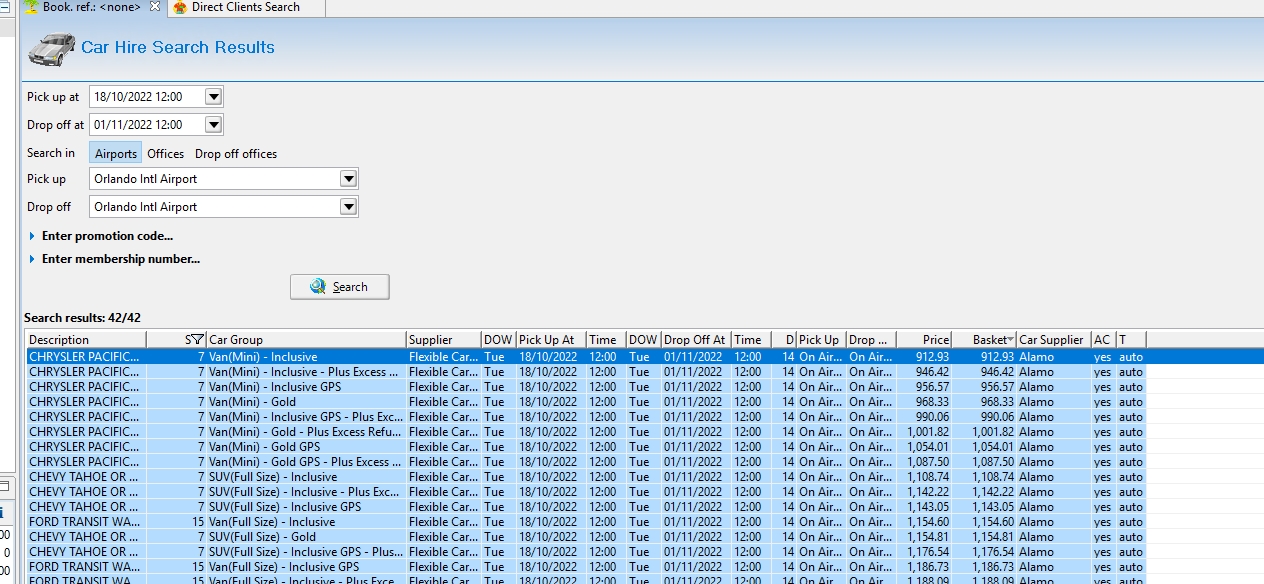This screenshot has width=1264, height=584.
Task: Select the SUV(Full Size) - Inclusive row
Action: click(x=645, y=477)
